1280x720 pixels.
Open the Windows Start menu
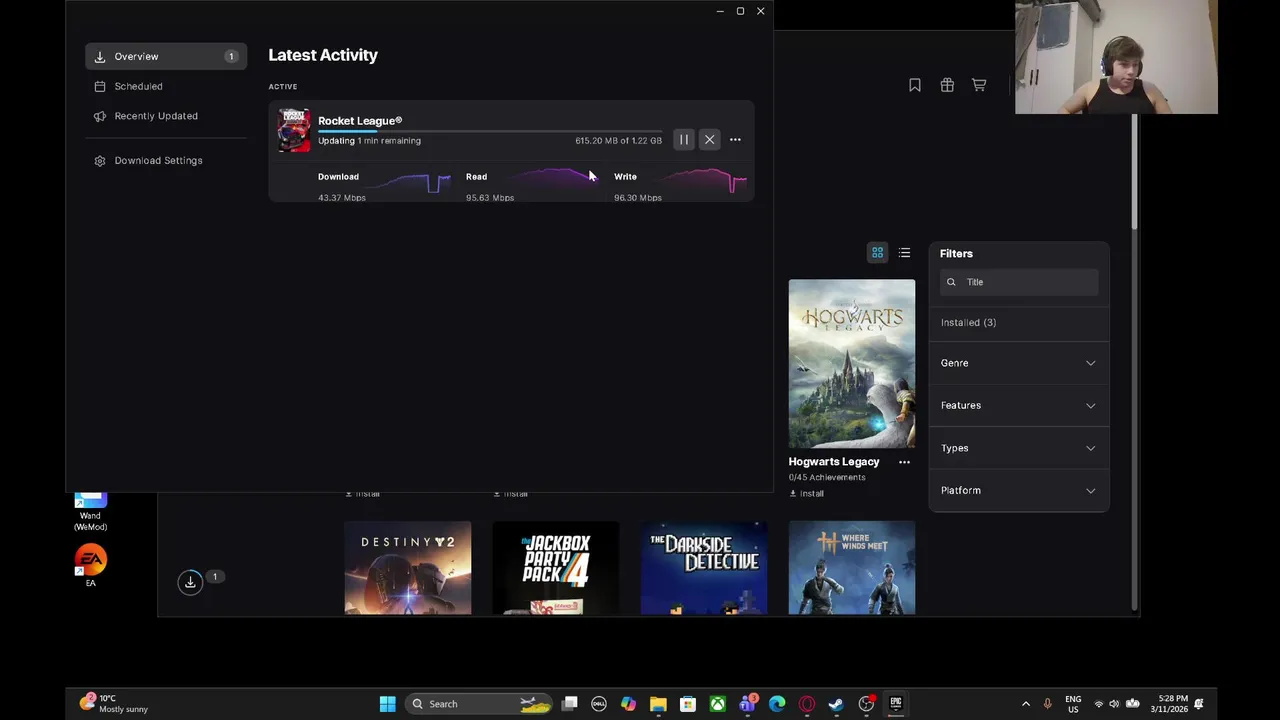pyautogui.click(x=388, y=704)
